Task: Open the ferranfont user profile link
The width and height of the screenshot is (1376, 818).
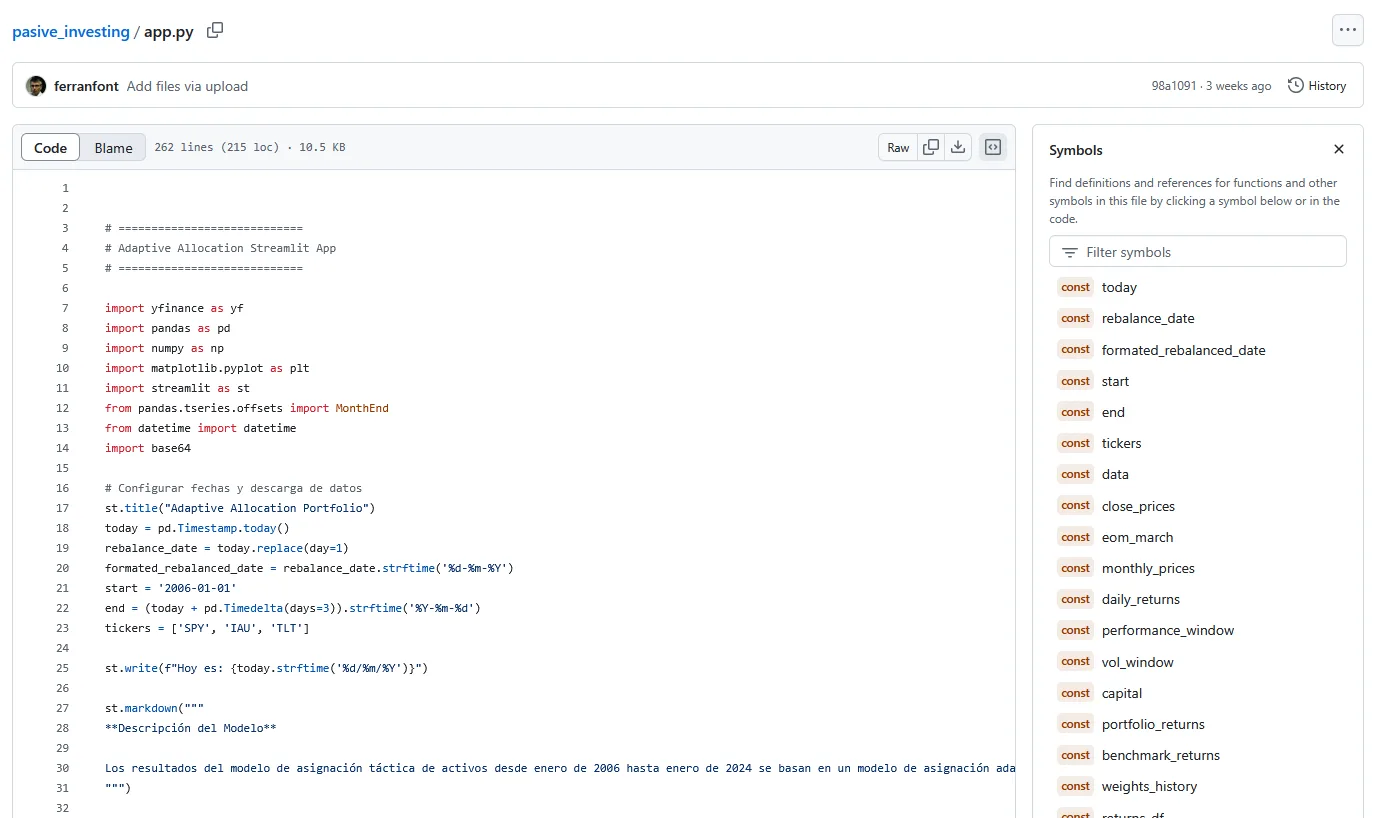Action: 87,86
